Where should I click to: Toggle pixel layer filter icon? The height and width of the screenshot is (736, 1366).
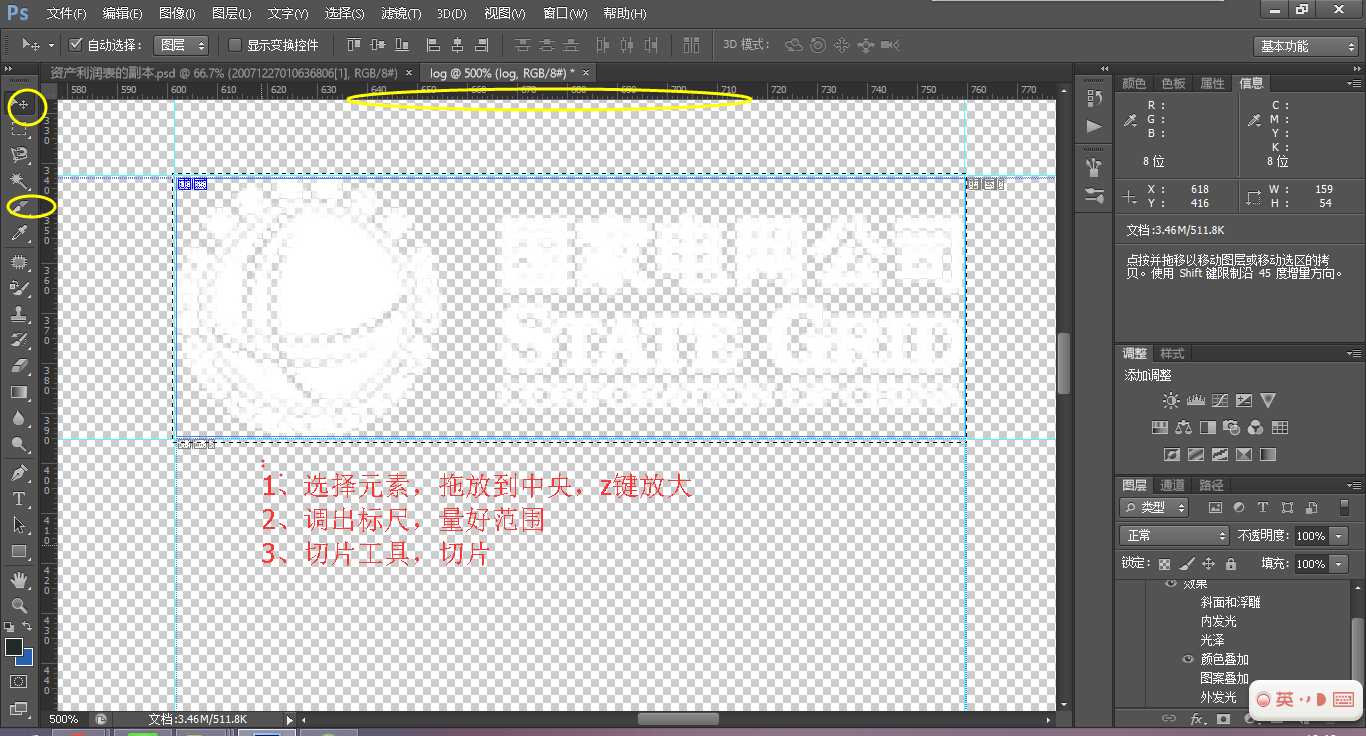coord(1216,508)
